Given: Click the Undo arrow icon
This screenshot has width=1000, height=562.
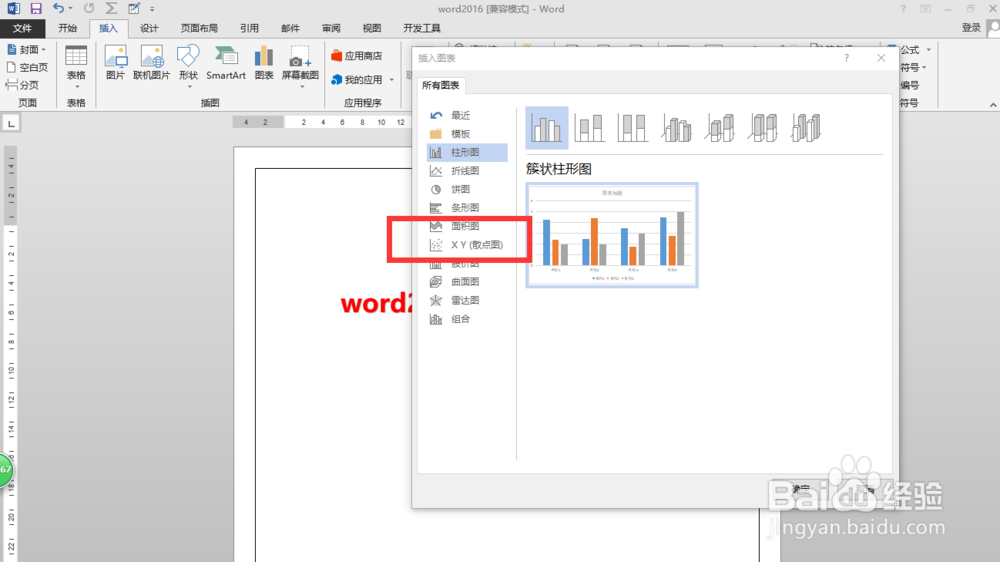Looking at the screenshot, I should (58, 8).
